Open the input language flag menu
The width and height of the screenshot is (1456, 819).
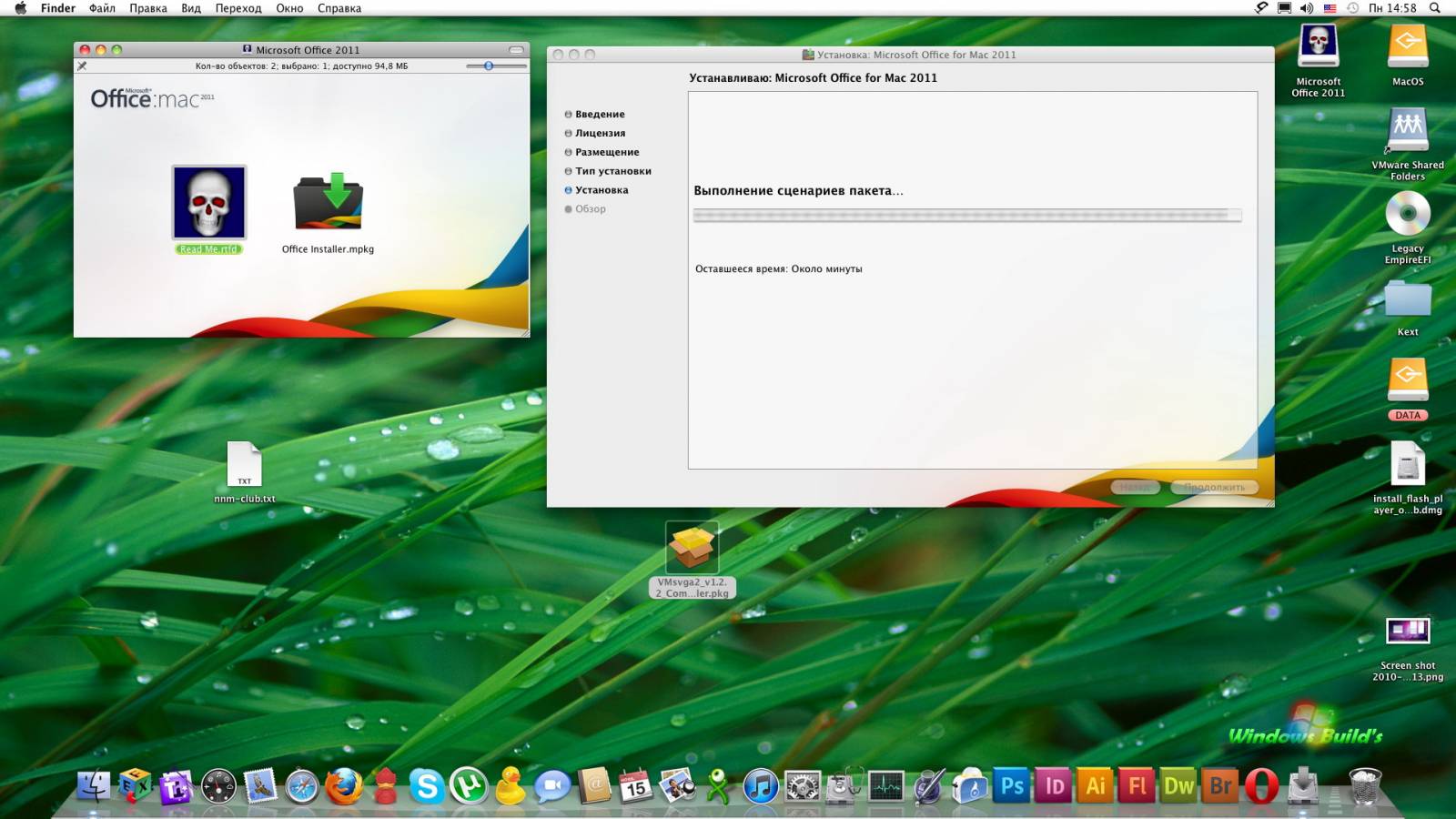[x=1330, y=8]
